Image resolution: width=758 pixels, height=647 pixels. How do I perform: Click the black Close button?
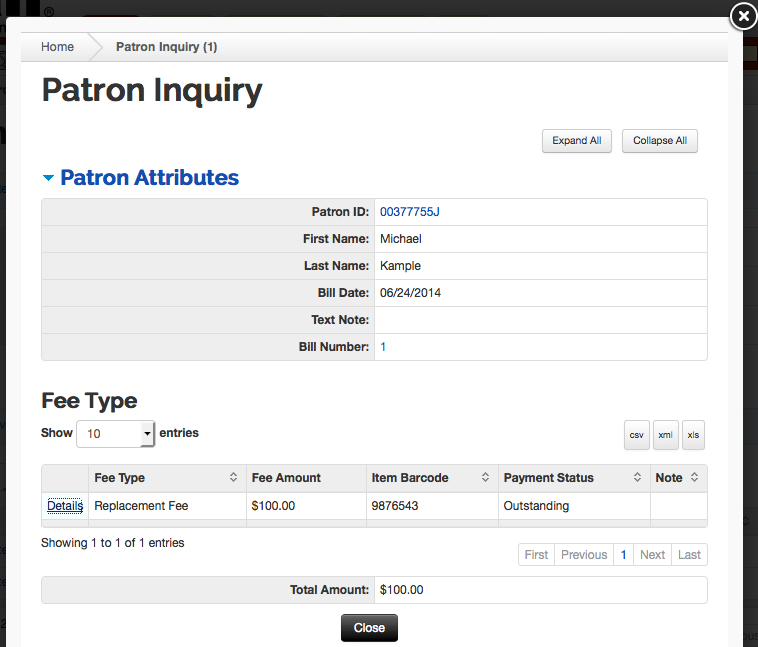click(369, 628)
